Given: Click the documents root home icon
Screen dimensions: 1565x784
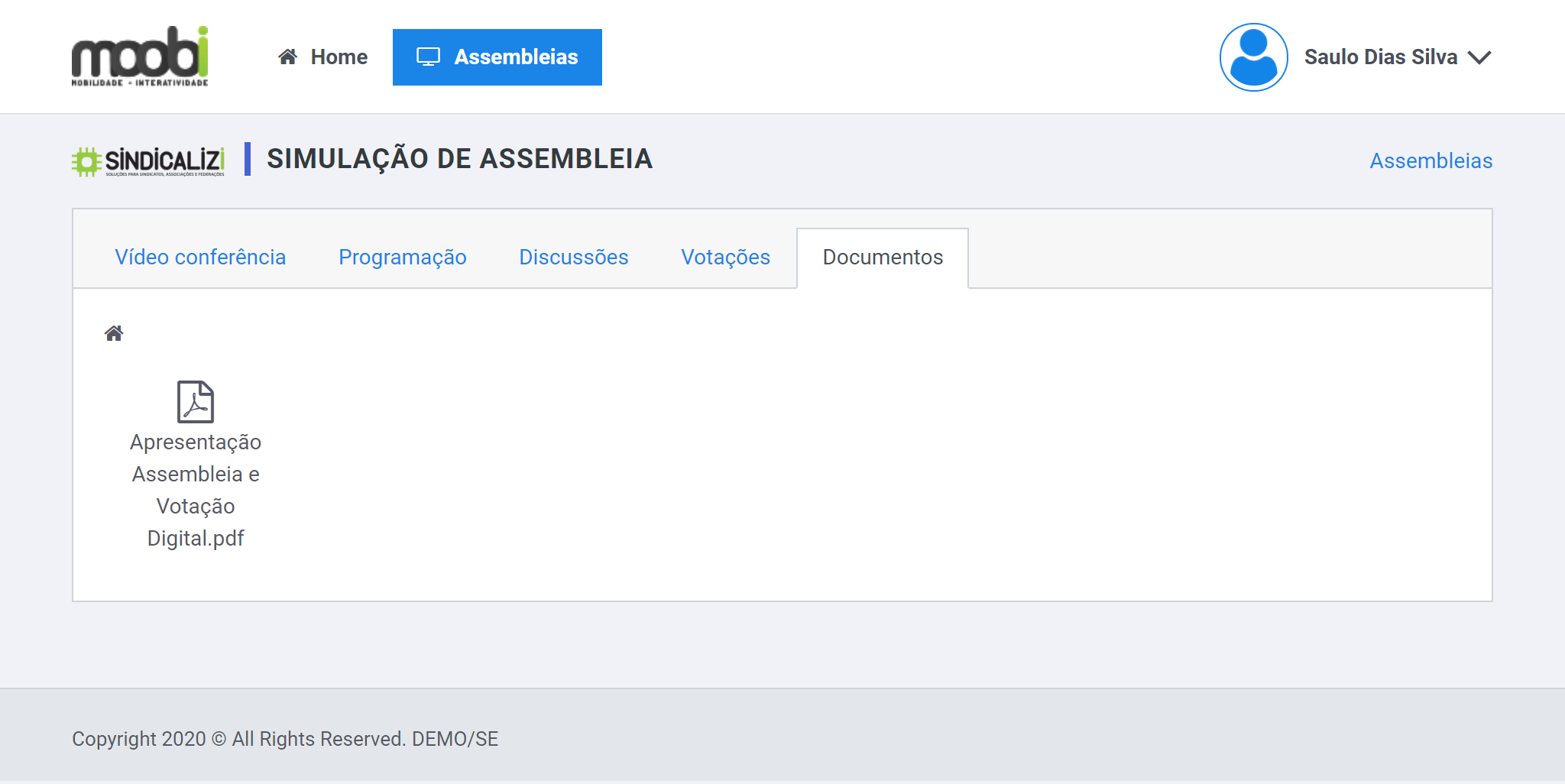Looking at the screenshot, I should click(x=114, y=333).
